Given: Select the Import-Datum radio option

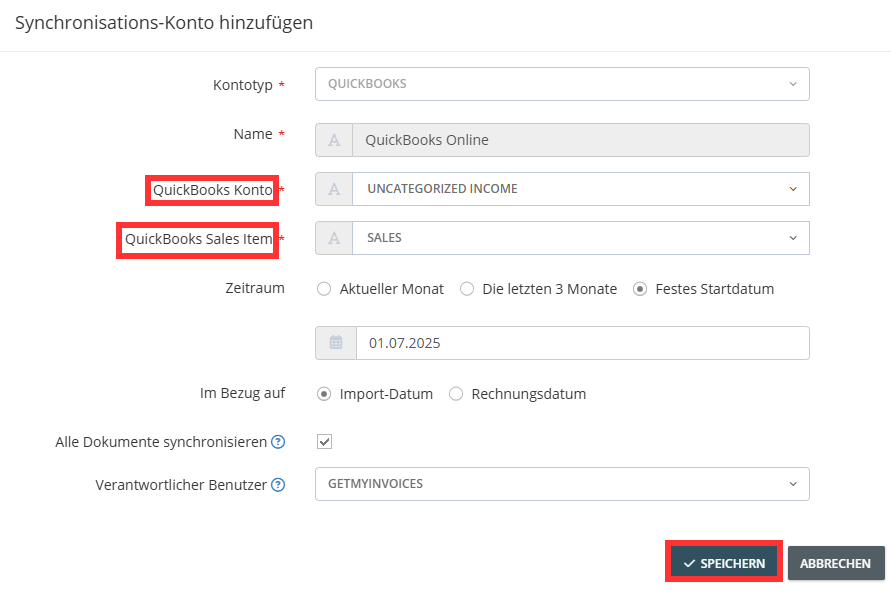Looking at the screenshot, I should 324,394.
